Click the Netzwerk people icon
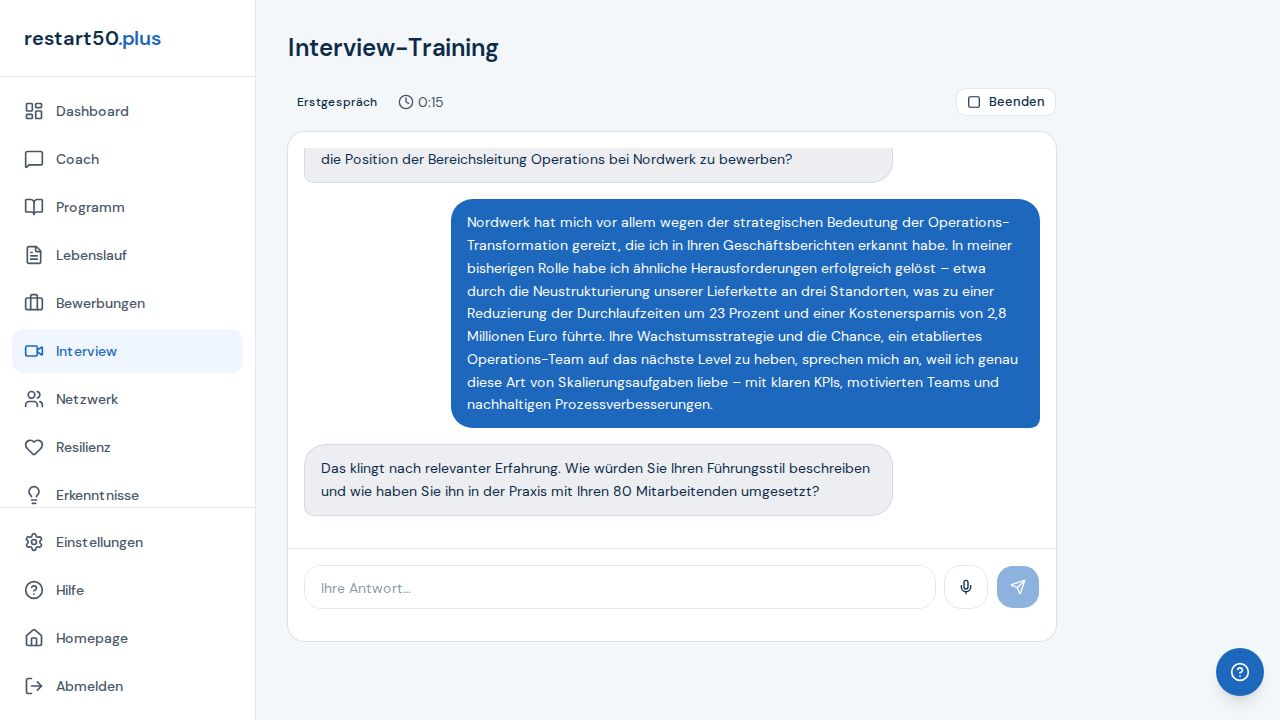 (34, 399)
